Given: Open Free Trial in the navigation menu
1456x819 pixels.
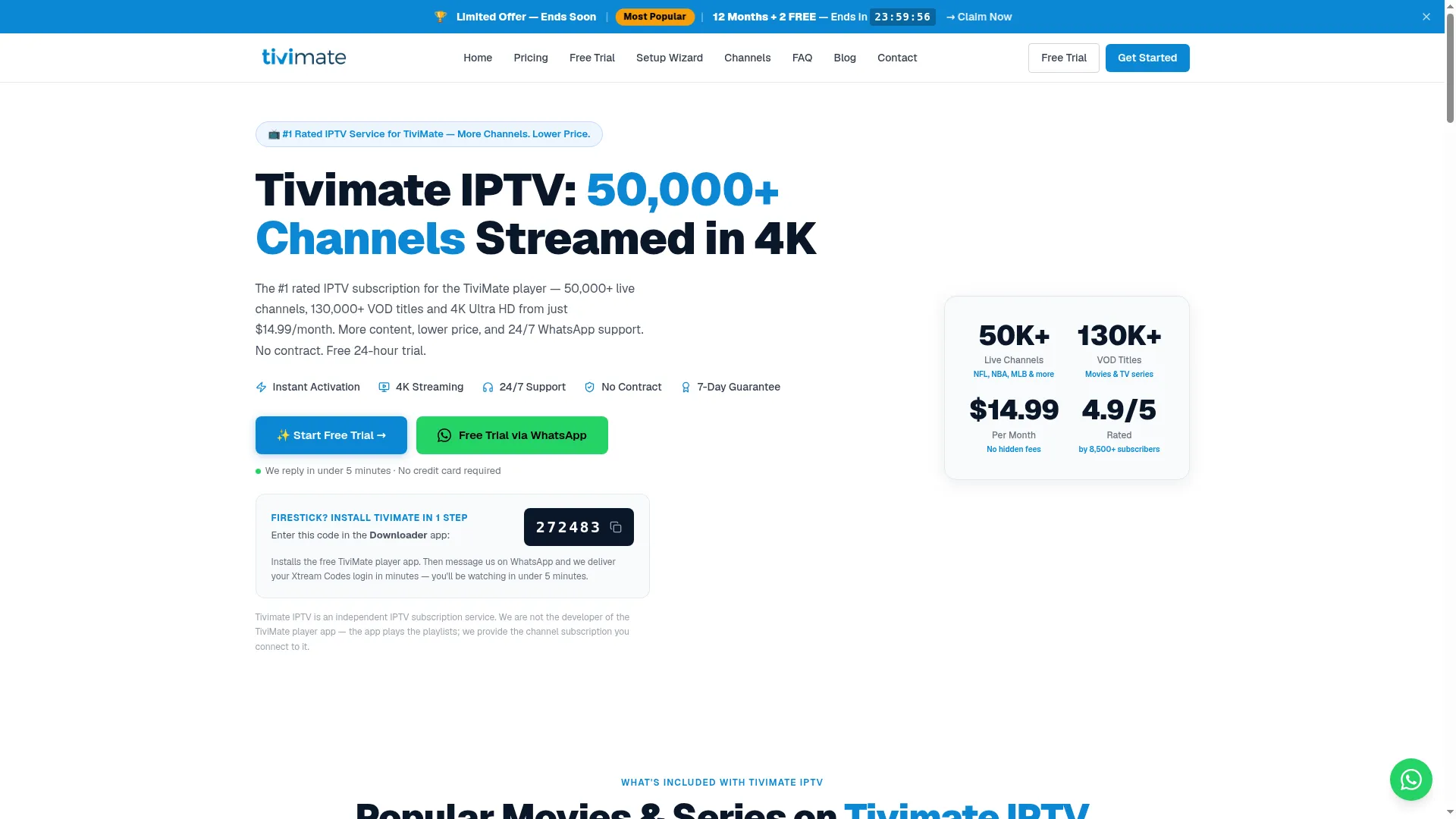Looking at the screenshot, I should tap(592, 58).
